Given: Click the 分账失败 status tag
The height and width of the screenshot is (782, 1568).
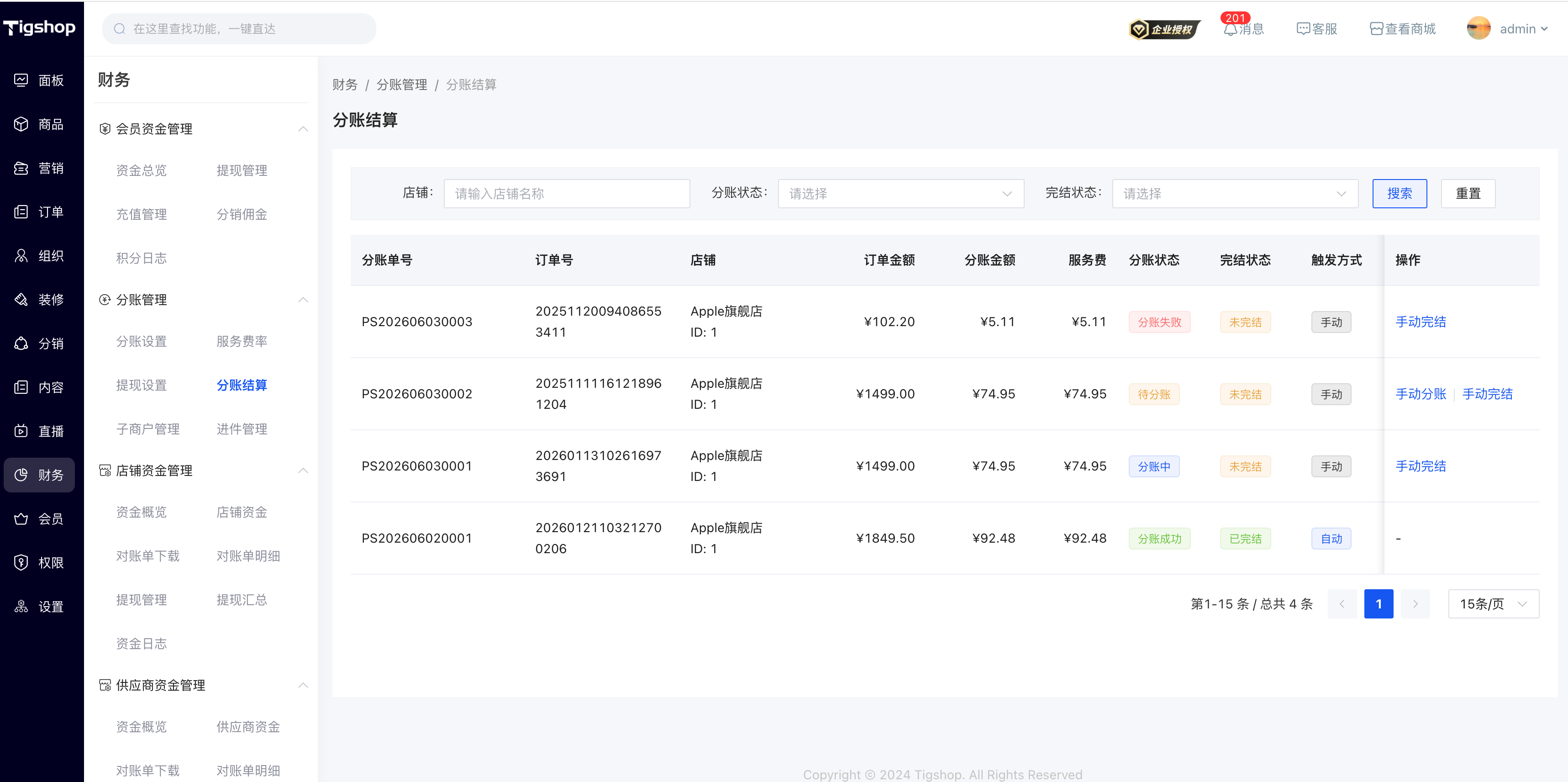Looking at the screenshot, I should click(x=1160, y=322).
